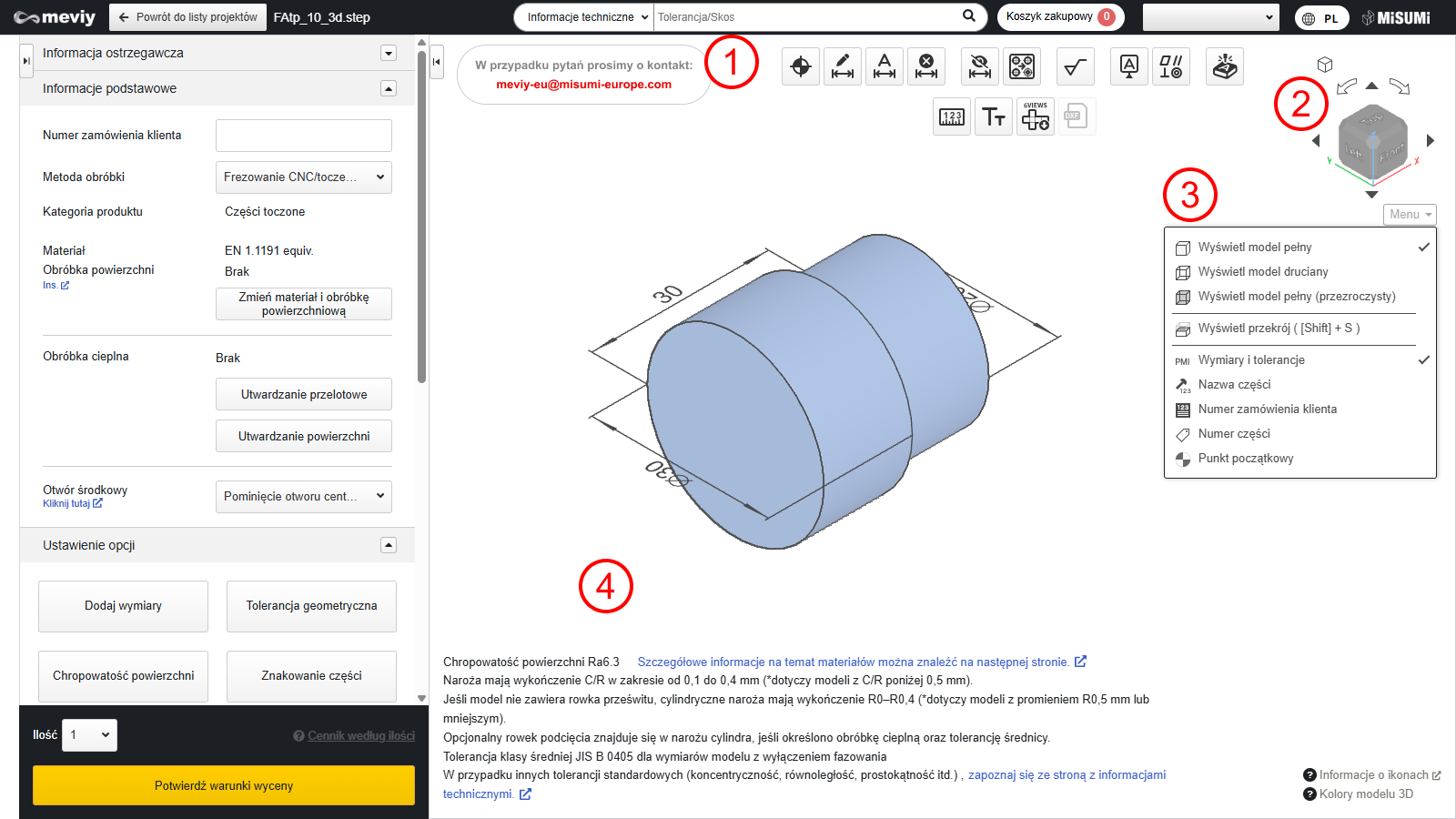This screenshot has height=819, width=1456.
Task: Choose 'Punkt początkowy' from the menu
Action: [x=1245, y=459]
